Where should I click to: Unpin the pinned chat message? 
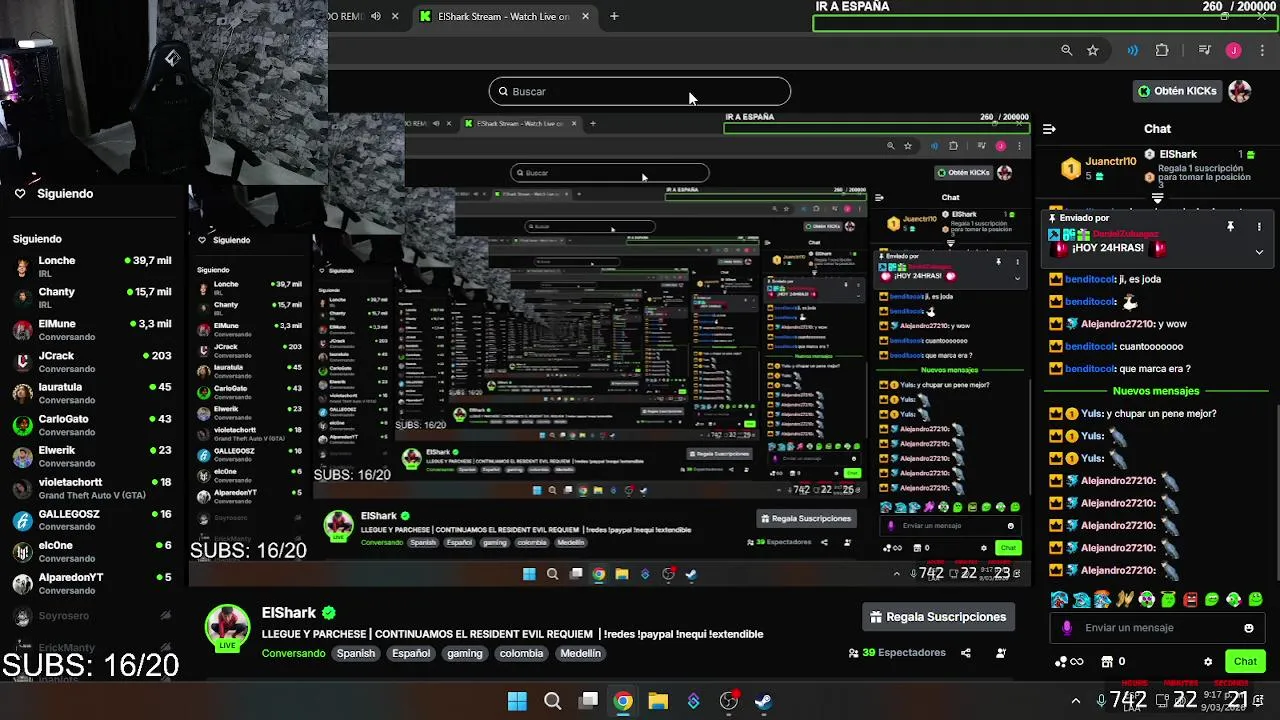click(x=1231, y=227)
